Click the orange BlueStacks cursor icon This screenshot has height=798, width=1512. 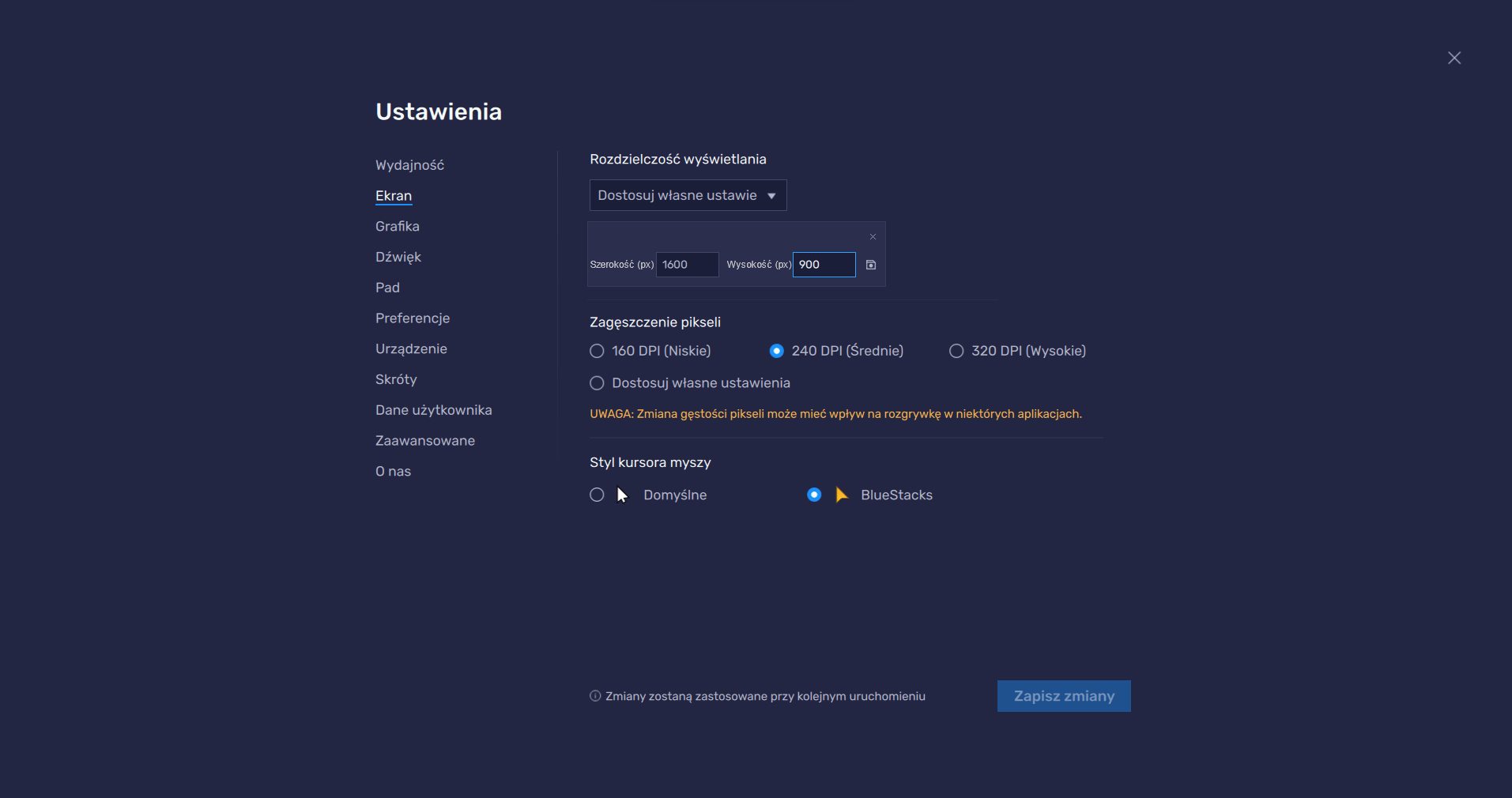coord(841,495)
